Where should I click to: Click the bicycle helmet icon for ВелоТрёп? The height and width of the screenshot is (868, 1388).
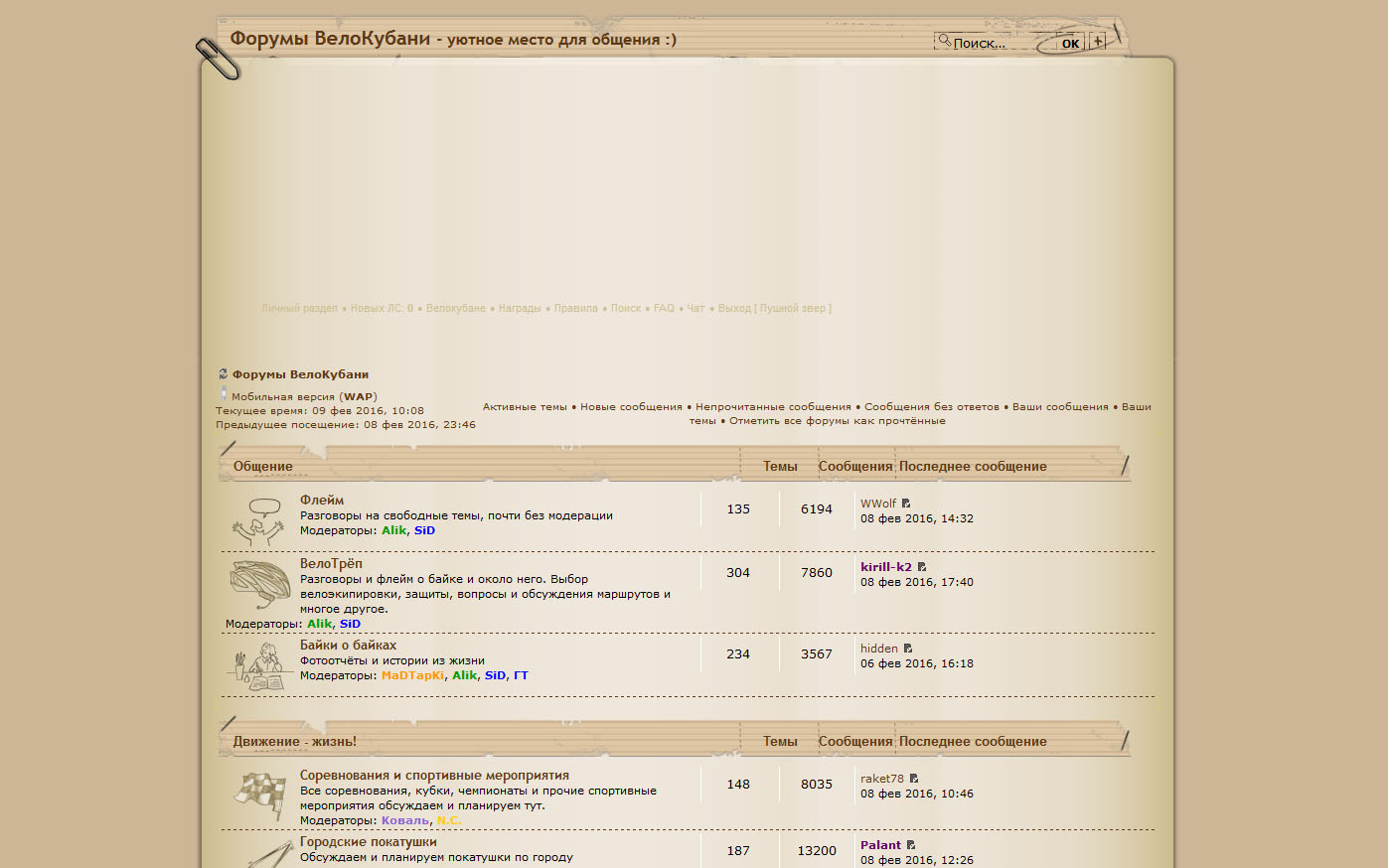tap(260, 584)
